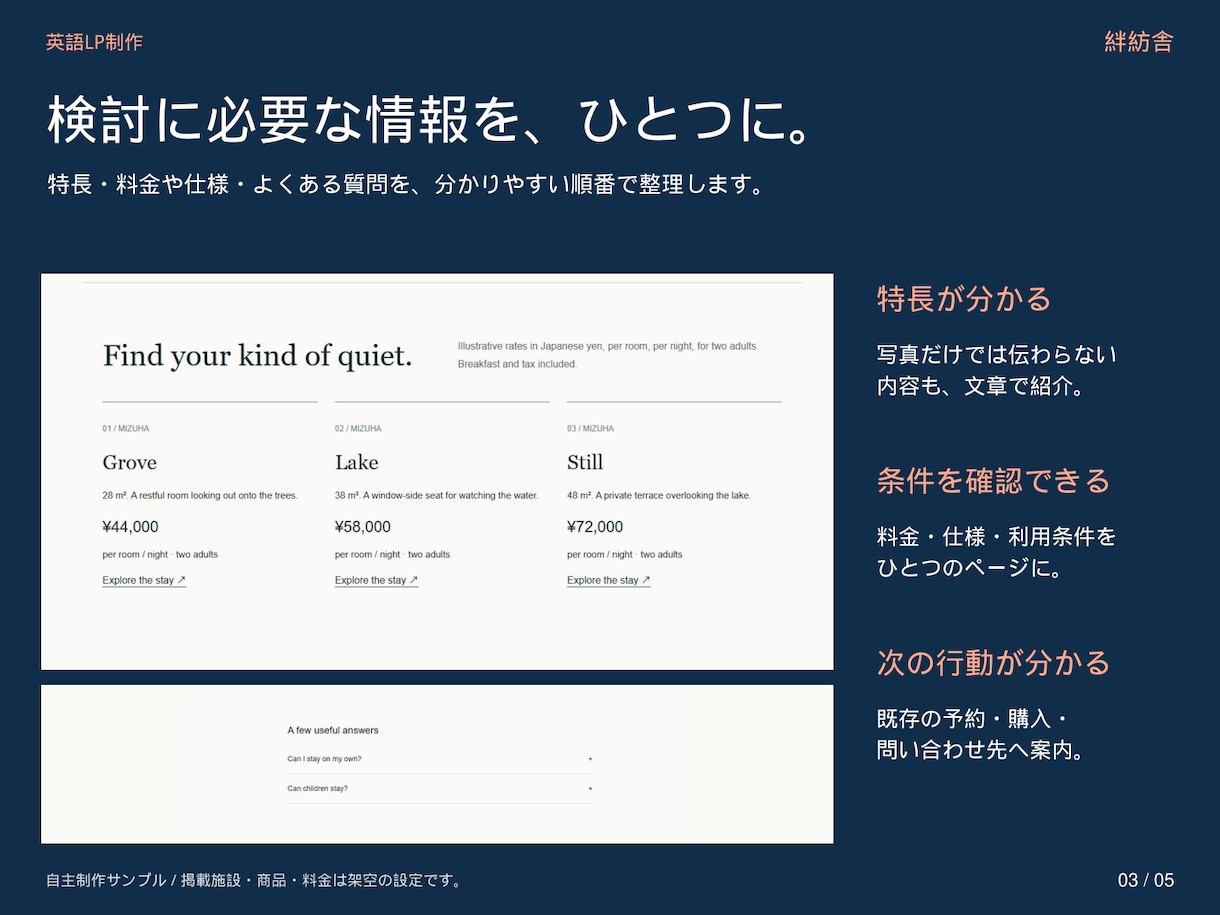Click the '英語LP制作' label at top left

pos(94,42)
